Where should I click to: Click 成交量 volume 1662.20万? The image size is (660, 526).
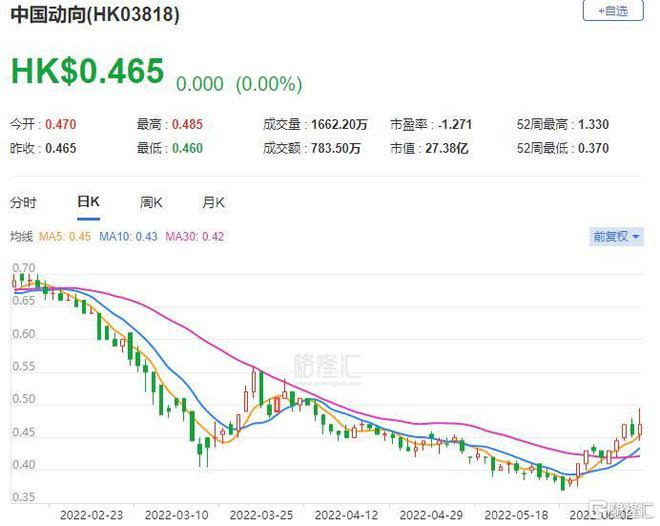coord(339,125)
